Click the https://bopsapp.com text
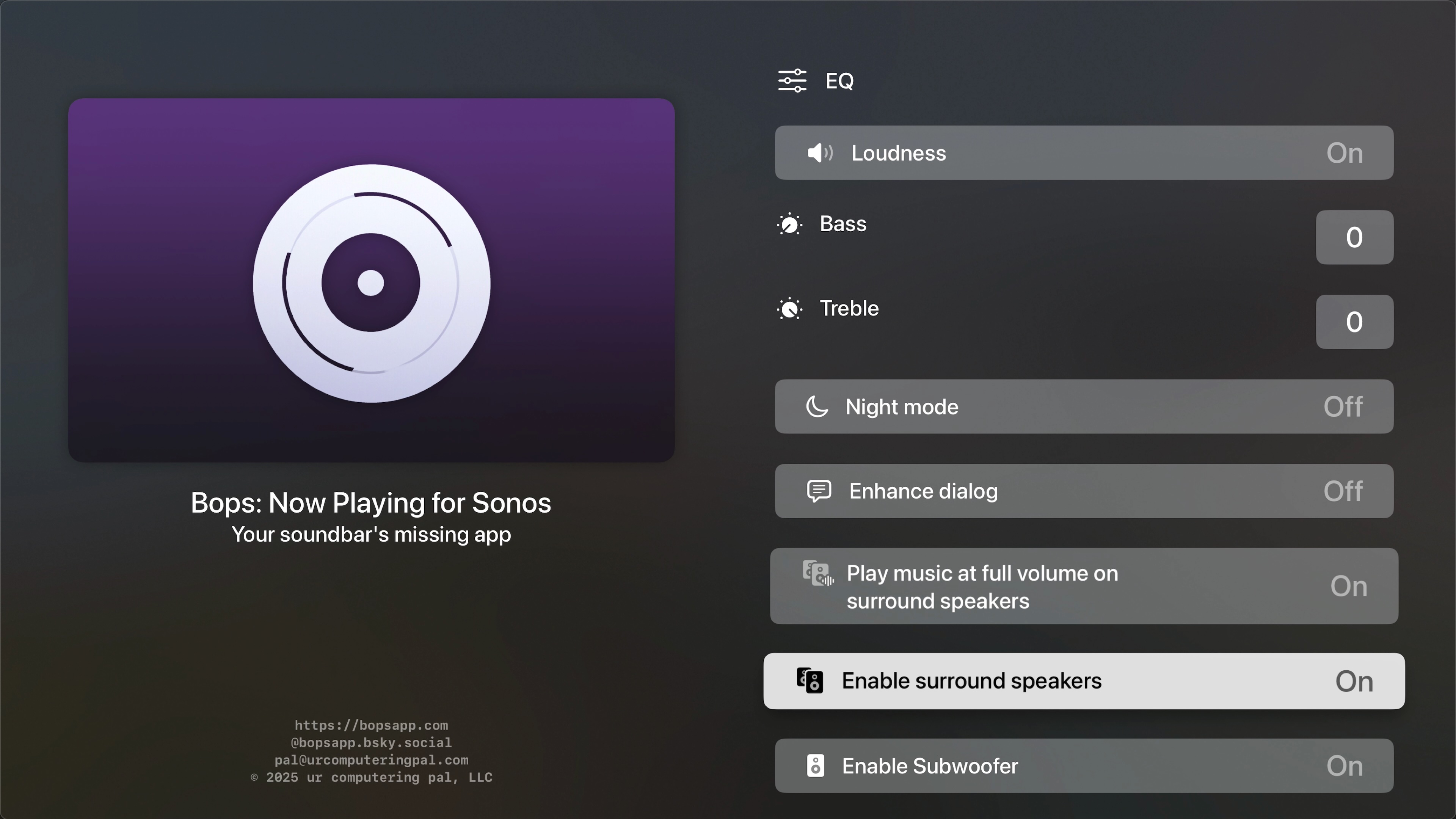 point(371,725)
